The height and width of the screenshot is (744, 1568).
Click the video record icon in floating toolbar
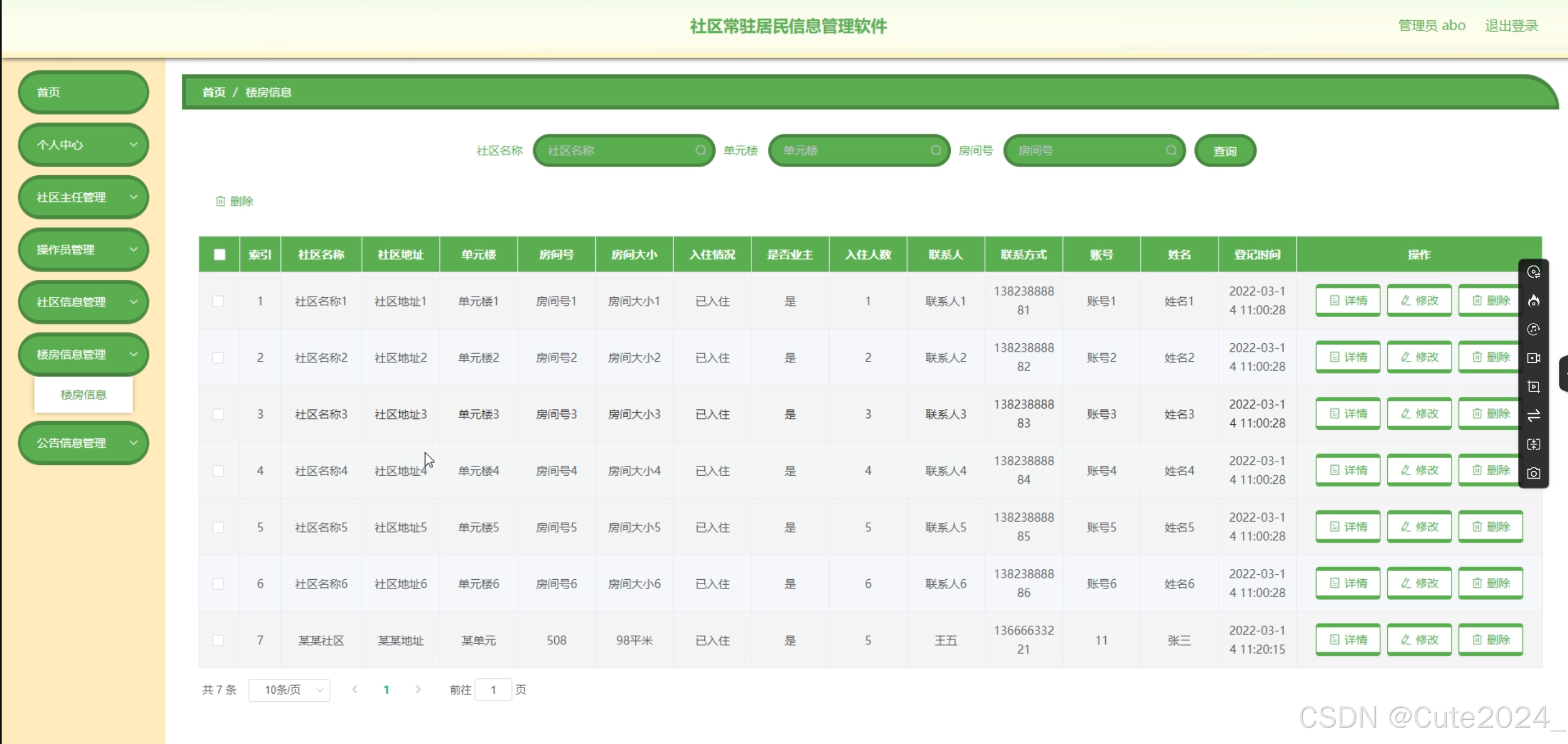coord(1533,357)
